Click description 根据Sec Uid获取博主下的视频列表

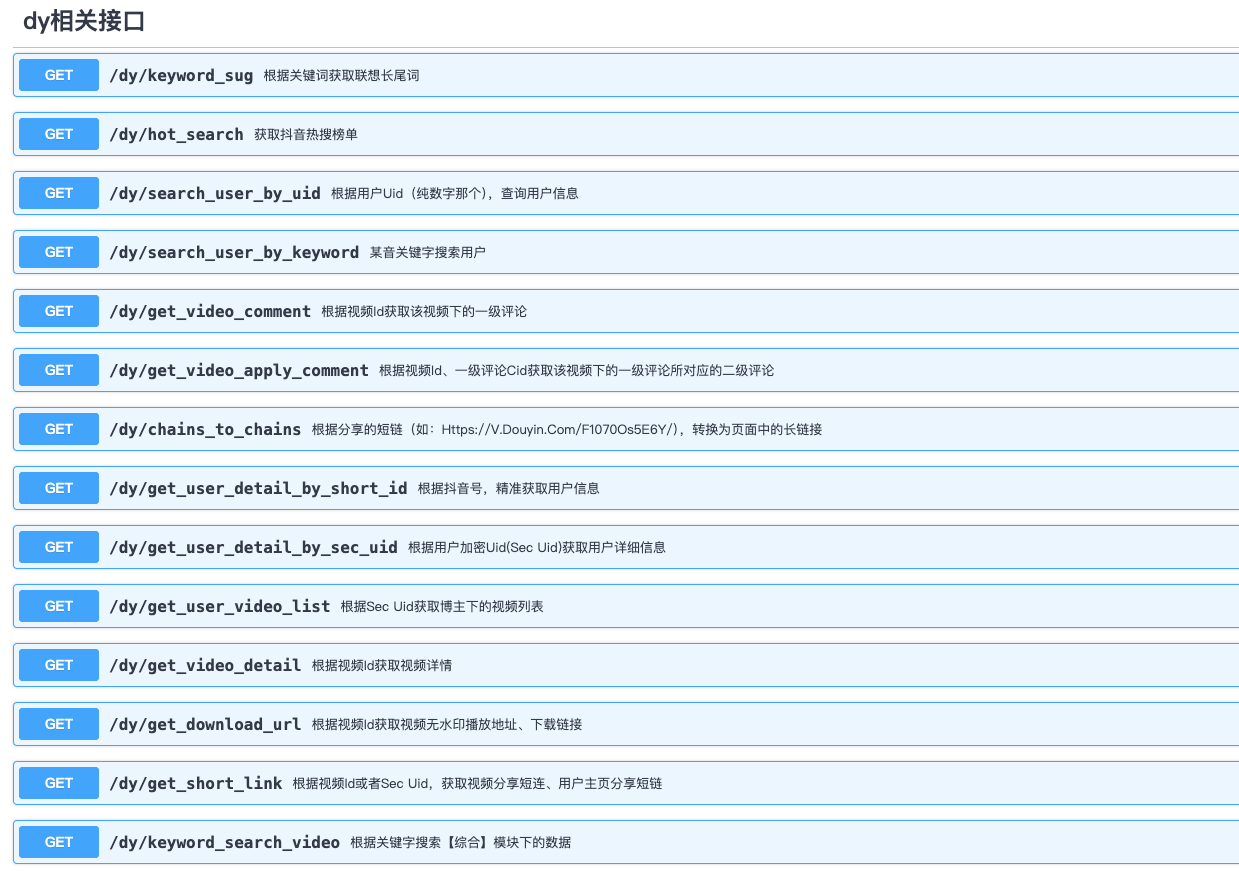tap(442, 607)
